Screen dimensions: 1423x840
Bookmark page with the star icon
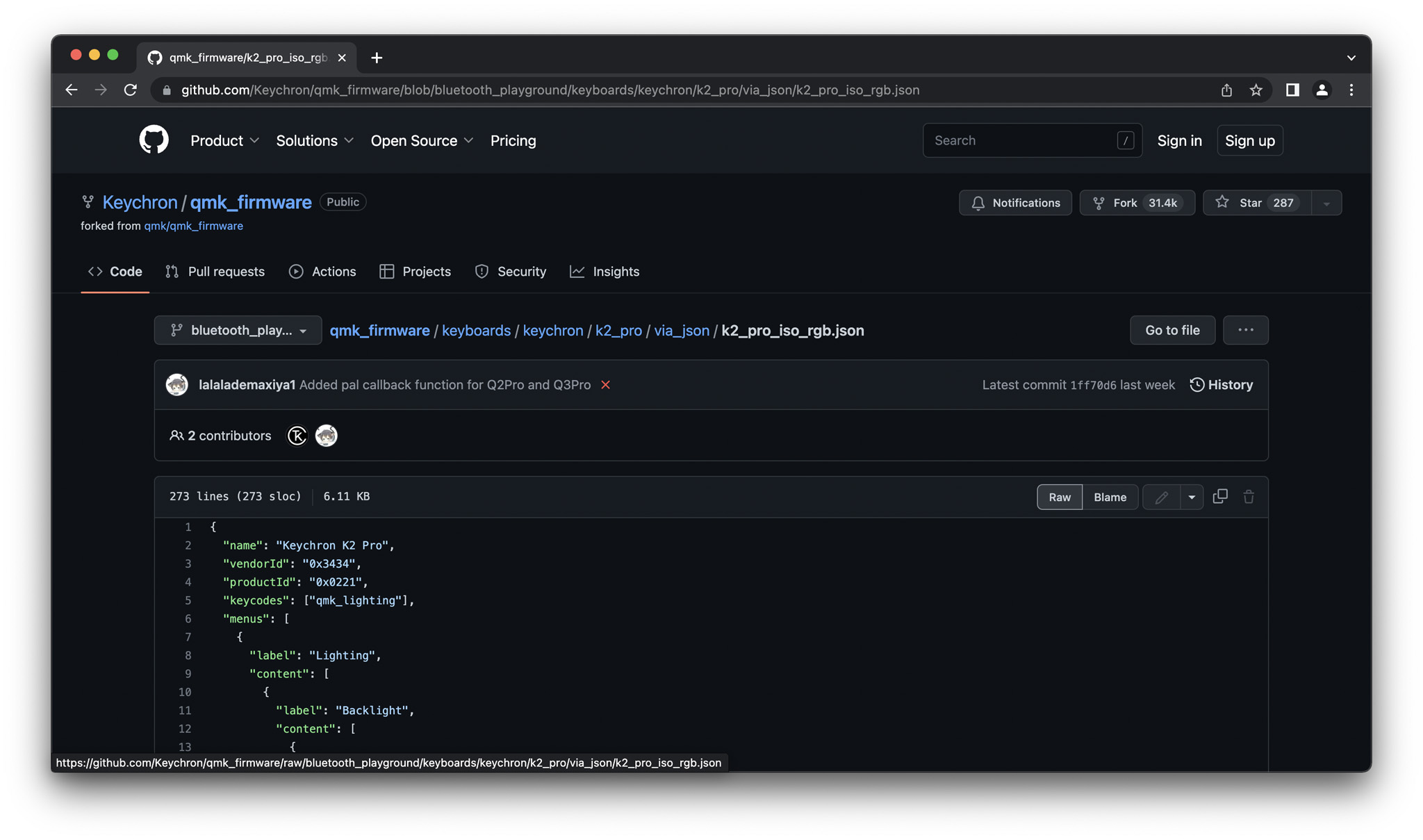1256,90
